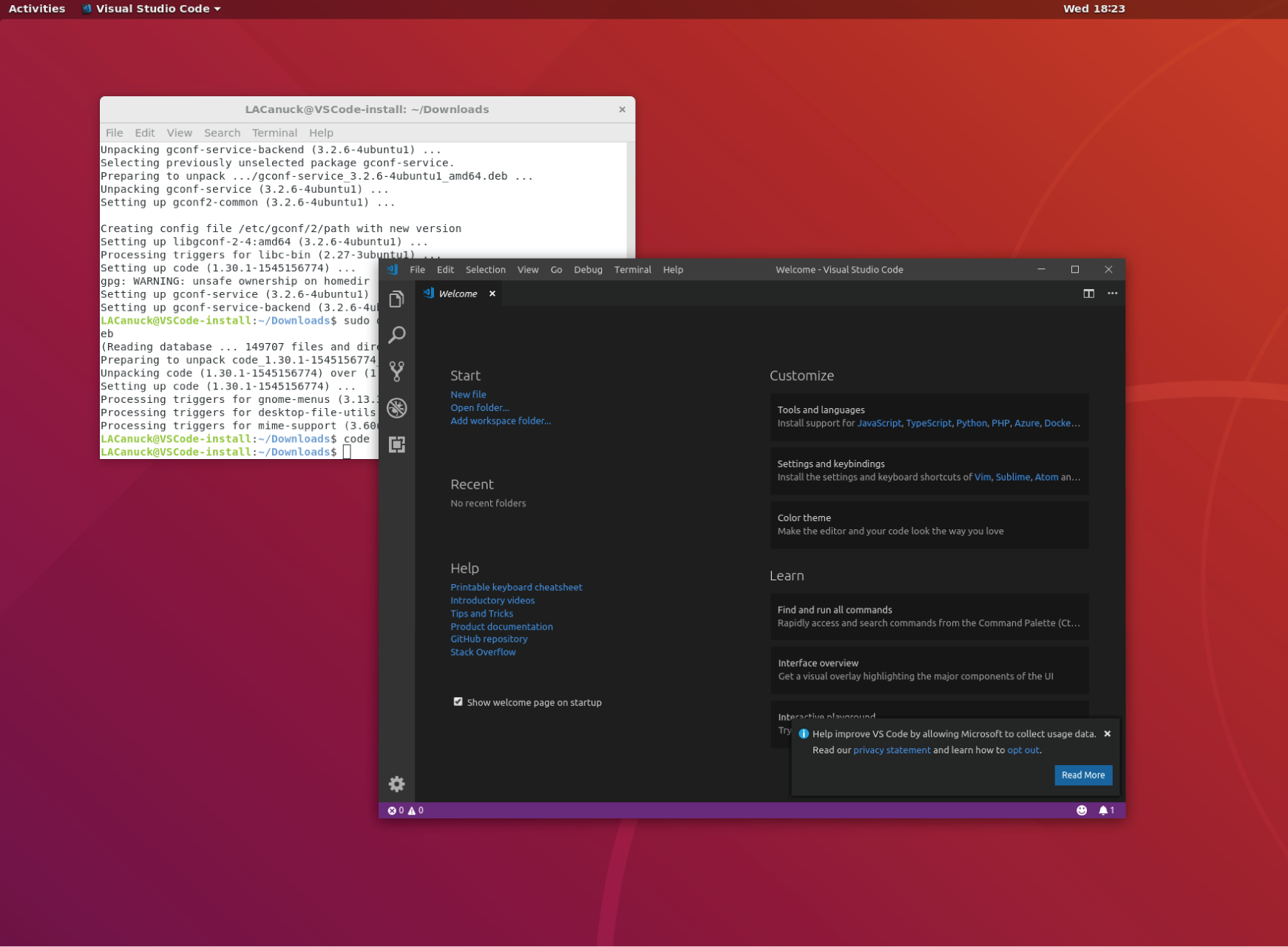Open notifications bell in status bar
This screenshot has height=947, width=1288.
pos(1106,810)
